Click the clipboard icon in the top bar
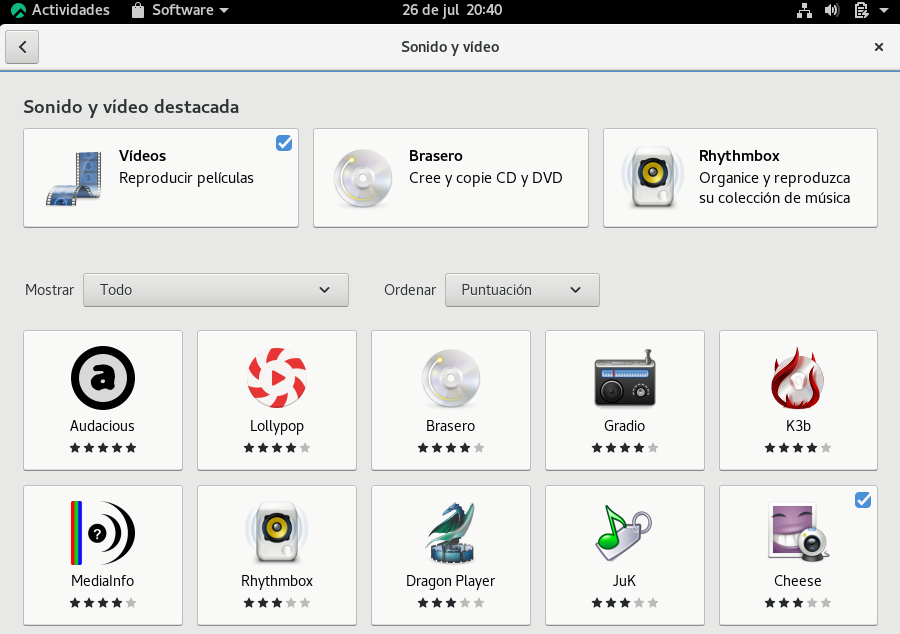This screenshot has height=634, width=900. coord(861,10)
